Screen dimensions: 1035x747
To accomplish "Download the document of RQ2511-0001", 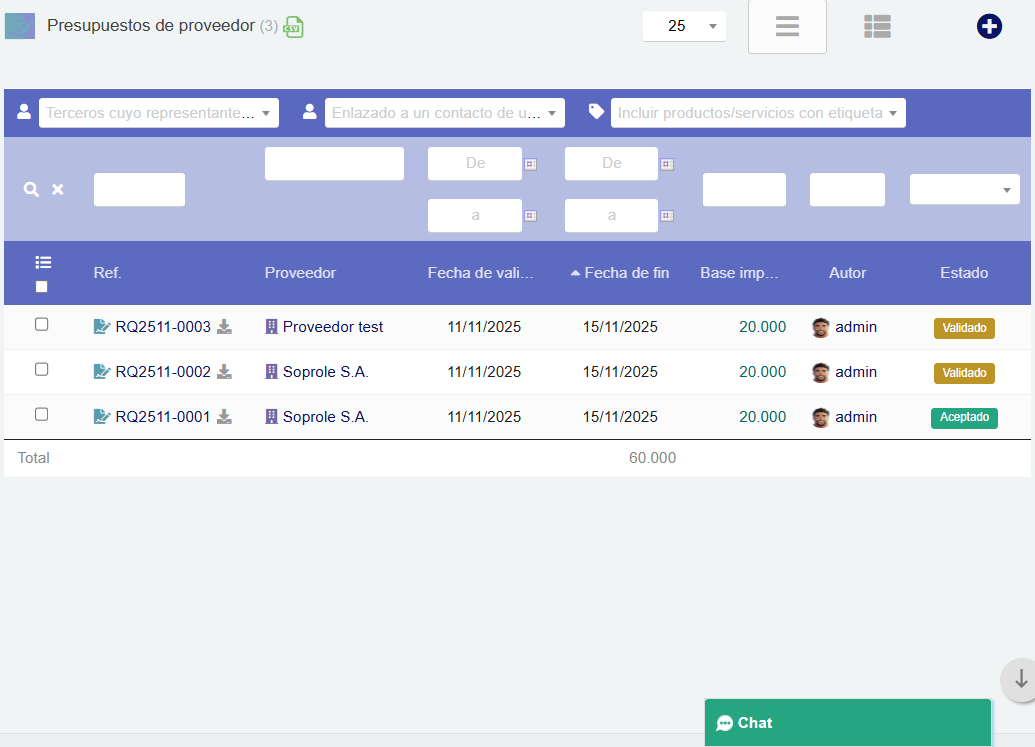I will pos(225,417).
